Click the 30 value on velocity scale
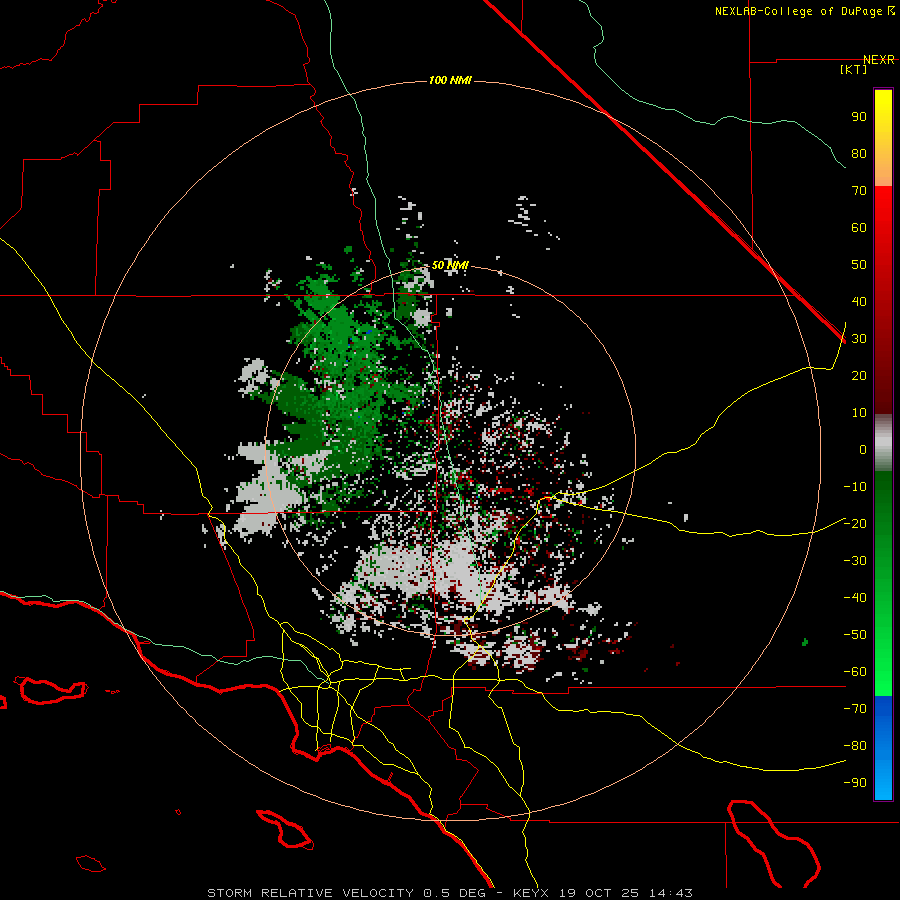Screen dimensions: 900x900 click(x=859, y=339)
